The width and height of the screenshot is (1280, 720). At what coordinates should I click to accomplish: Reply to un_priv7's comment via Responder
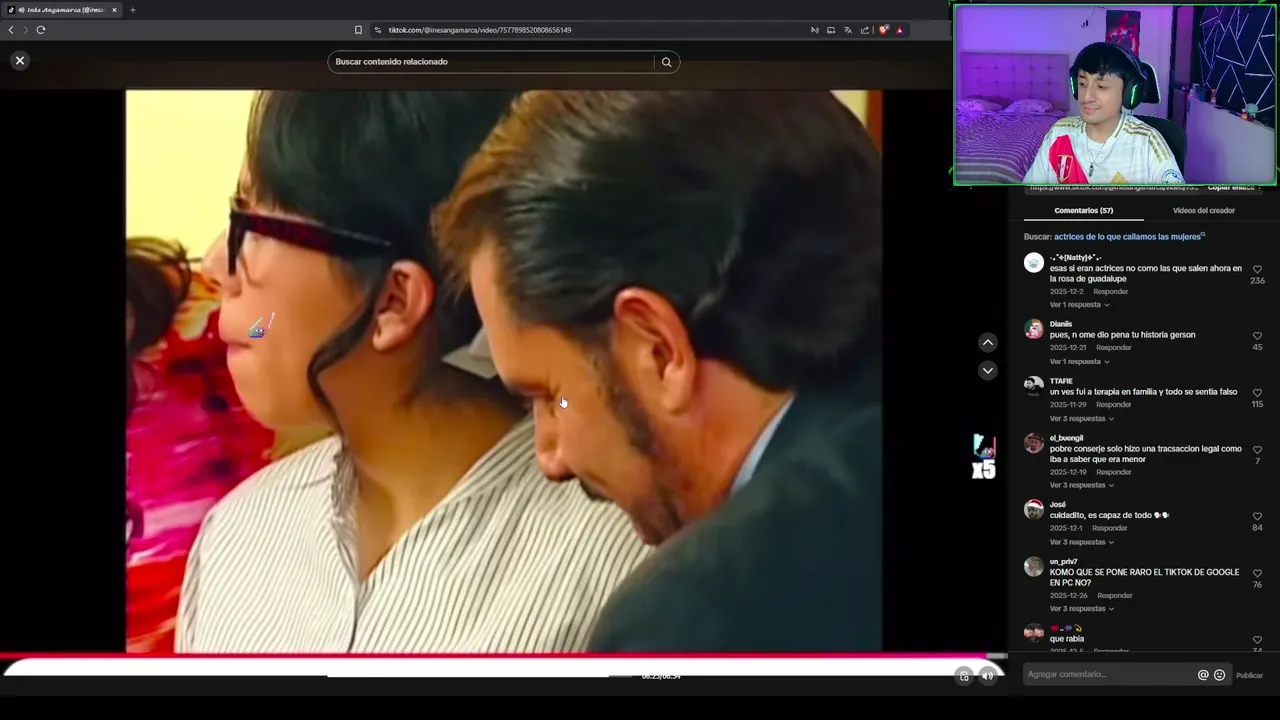click(x=1115, y=596)
